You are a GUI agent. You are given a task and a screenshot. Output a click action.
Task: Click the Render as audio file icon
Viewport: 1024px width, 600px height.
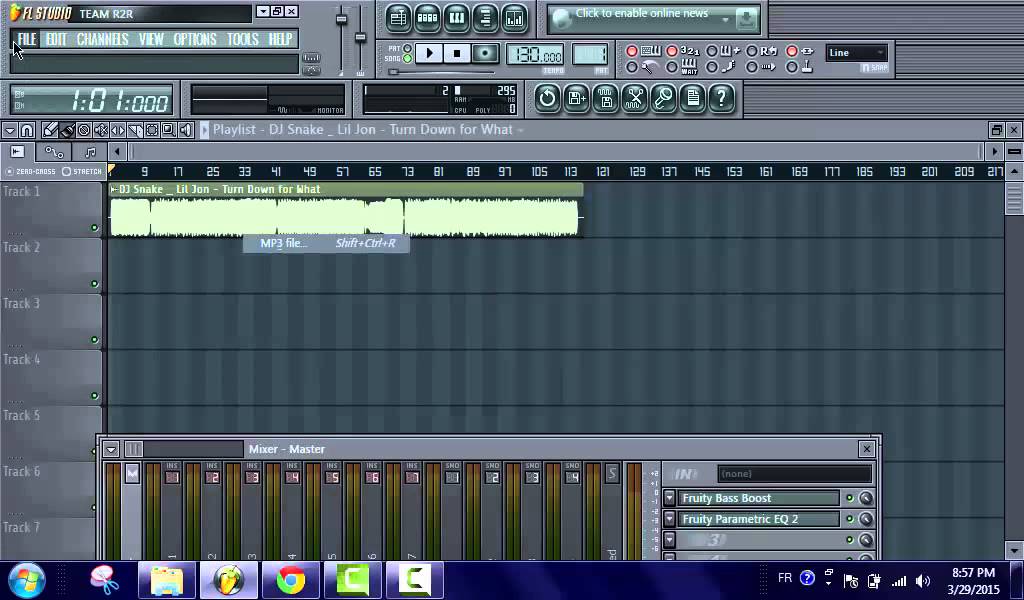[605, 99]
